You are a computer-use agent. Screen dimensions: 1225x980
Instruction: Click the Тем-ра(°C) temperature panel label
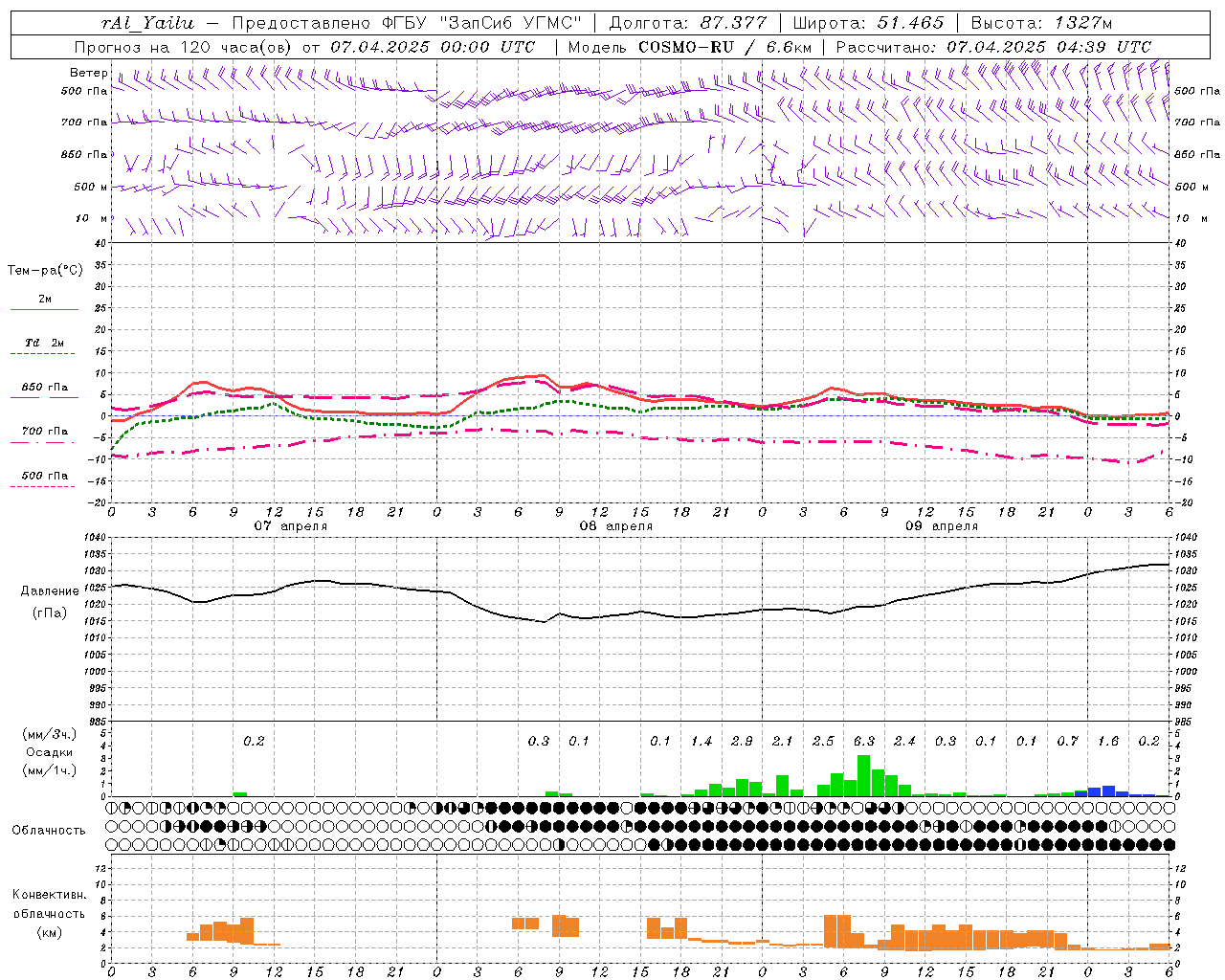(x=45, y=271)
